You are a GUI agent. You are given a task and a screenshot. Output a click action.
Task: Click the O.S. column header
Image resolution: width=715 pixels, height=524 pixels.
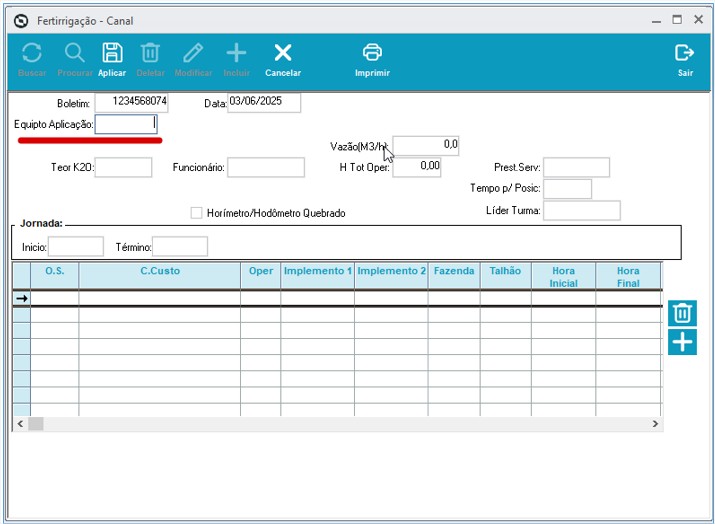pyautogui.click(x=55, y=276)
